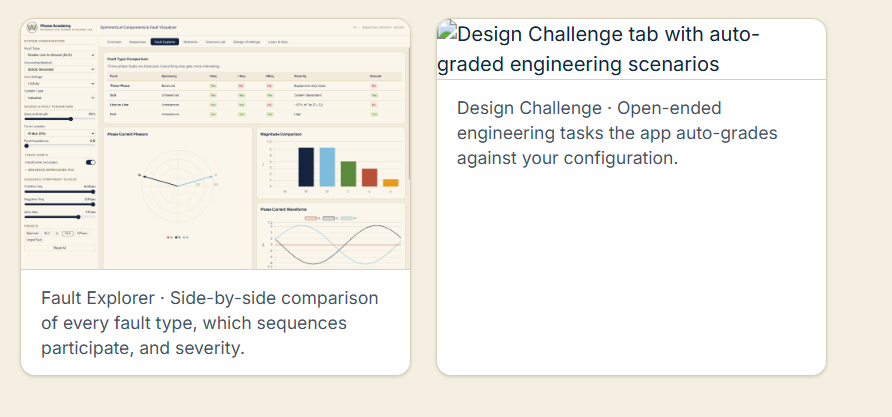Open the Scenario Lab tab
The height and width of the screenshot is (417, 892).
pyautogui.click(x=216, y=42)
